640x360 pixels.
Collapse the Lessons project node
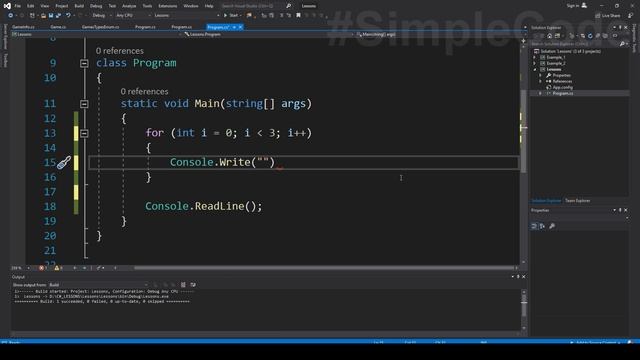click(x=535, y=69)
